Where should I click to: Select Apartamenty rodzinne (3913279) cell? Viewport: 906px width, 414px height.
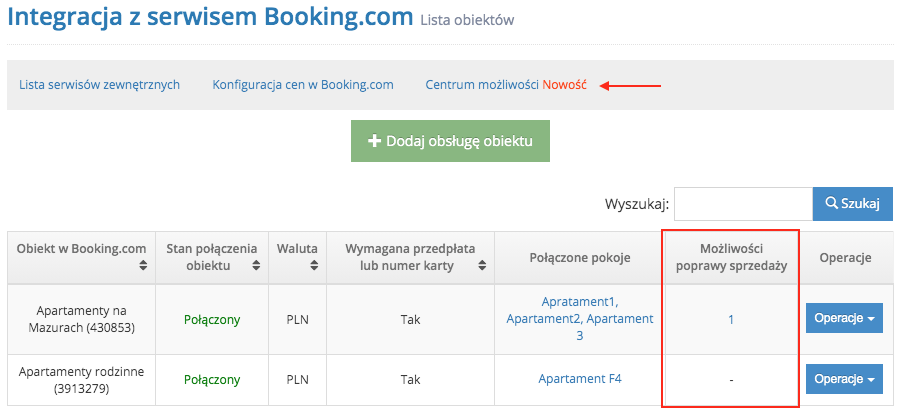click(81, 380)
